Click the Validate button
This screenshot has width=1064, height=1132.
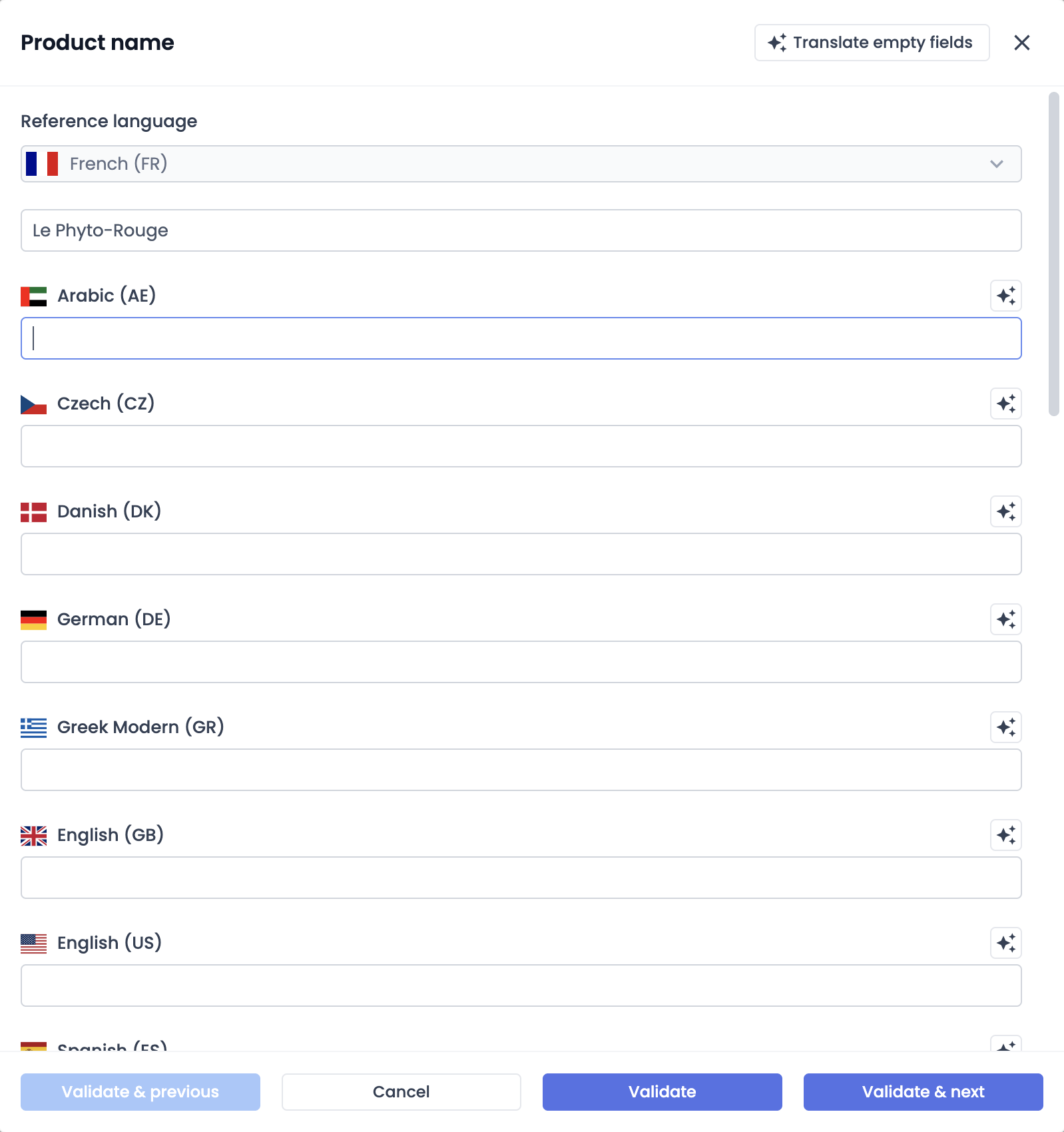(661, 1091)
